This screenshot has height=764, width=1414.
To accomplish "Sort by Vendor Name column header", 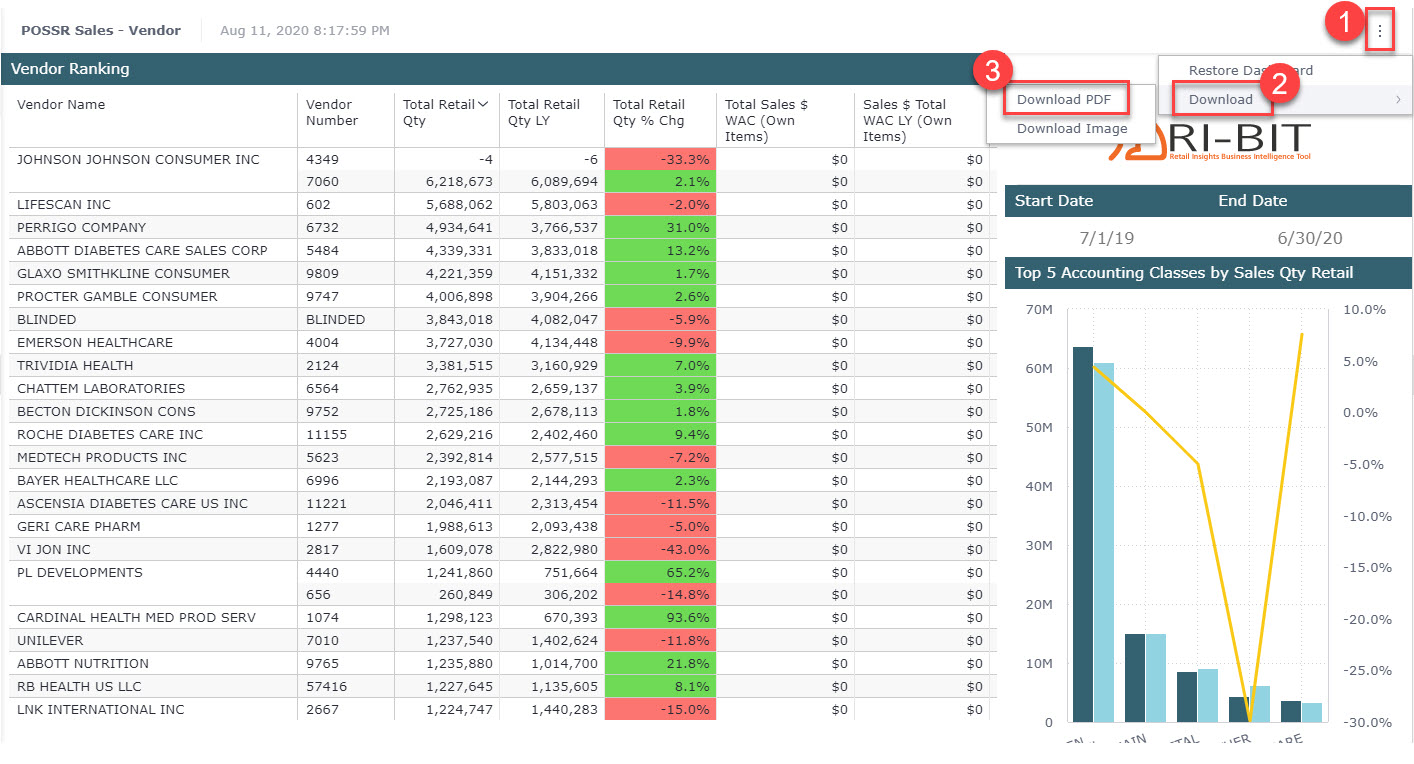I will tap(61, 104).
